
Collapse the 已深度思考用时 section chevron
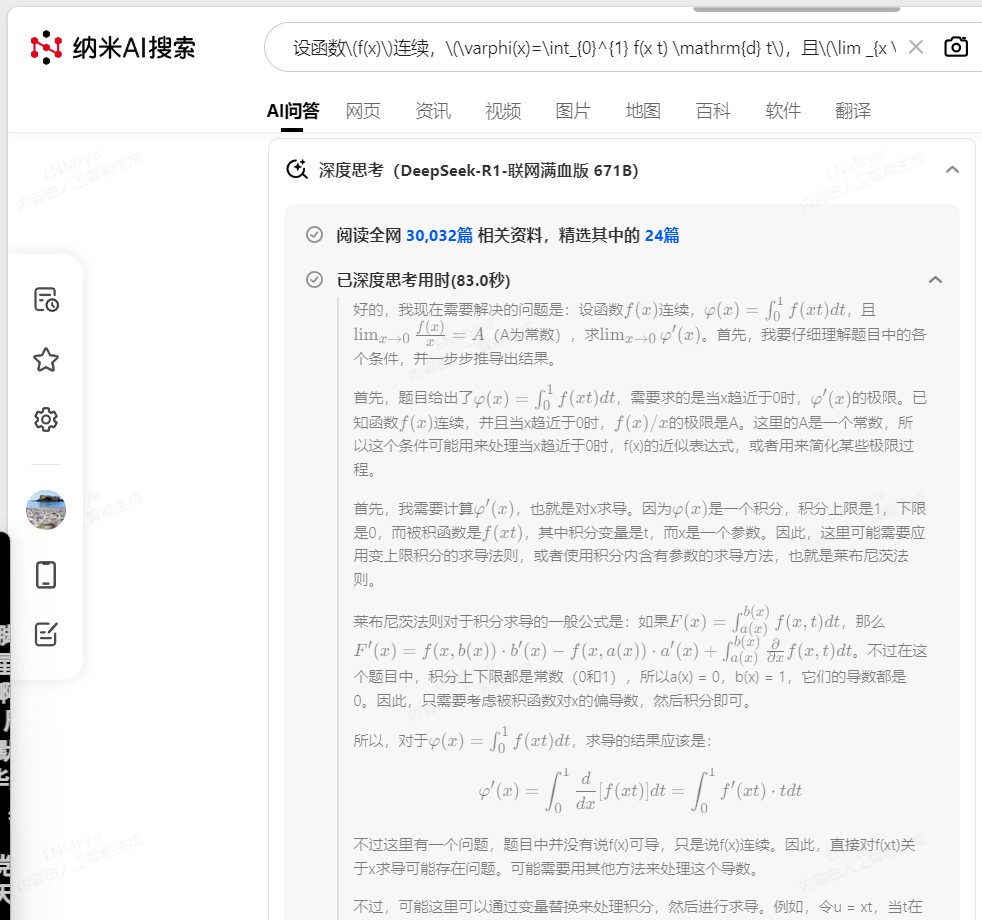point(935,280)
